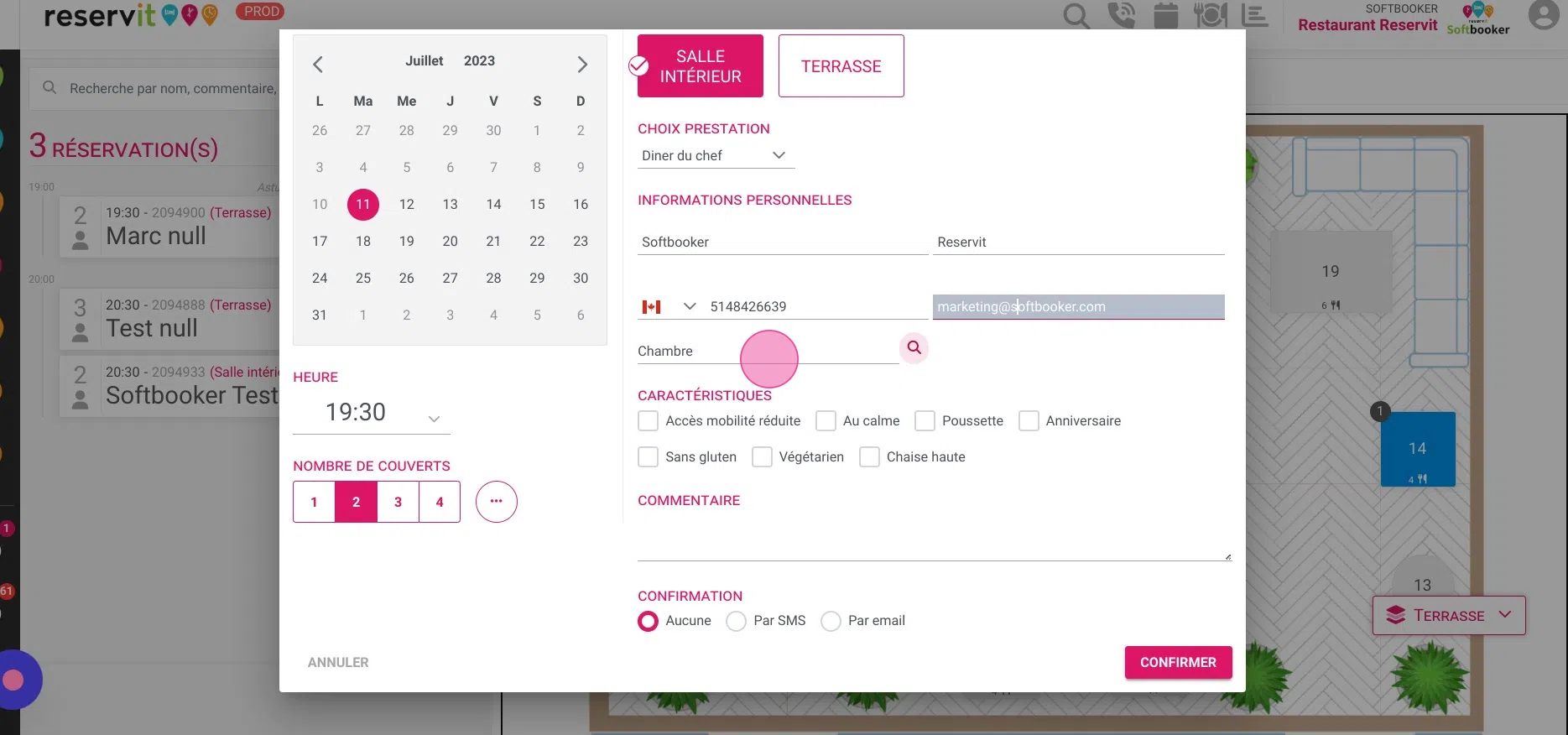Tick the Au calme checkbox

tap(826, 421)
